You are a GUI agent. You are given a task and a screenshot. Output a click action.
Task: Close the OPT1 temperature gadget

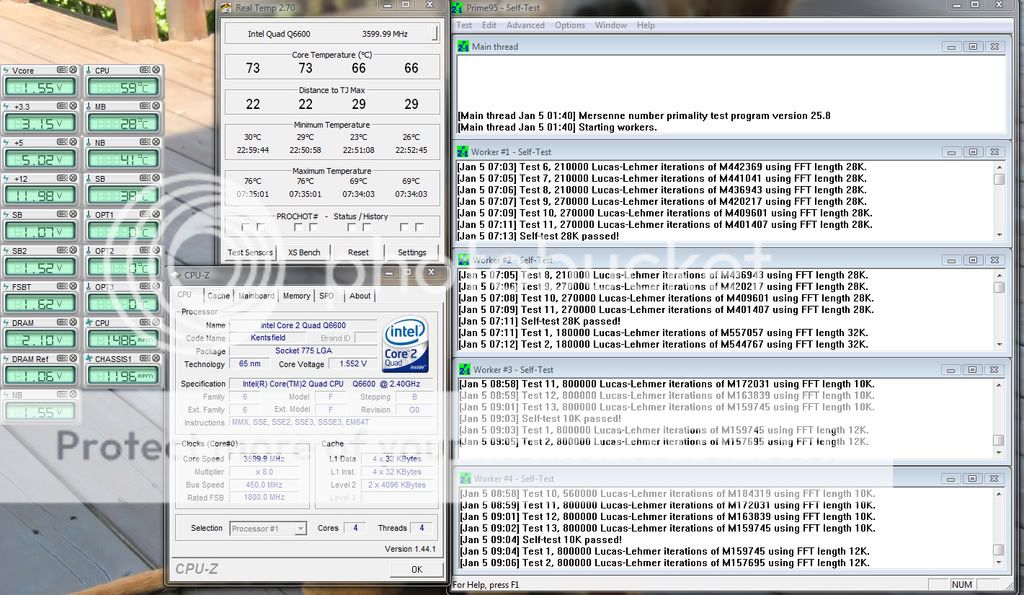[155, 214]
